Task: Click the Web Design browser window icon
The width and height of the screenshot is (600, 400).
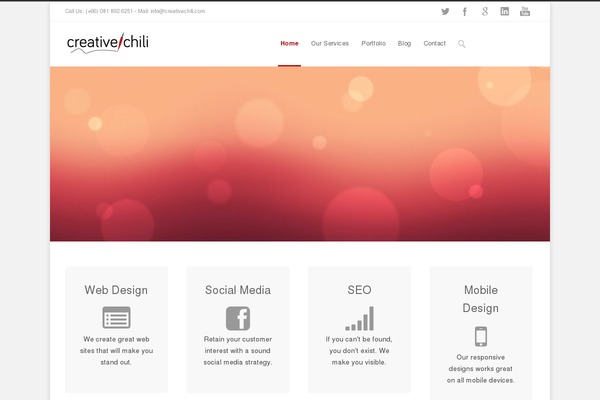Action: (116, 317)
